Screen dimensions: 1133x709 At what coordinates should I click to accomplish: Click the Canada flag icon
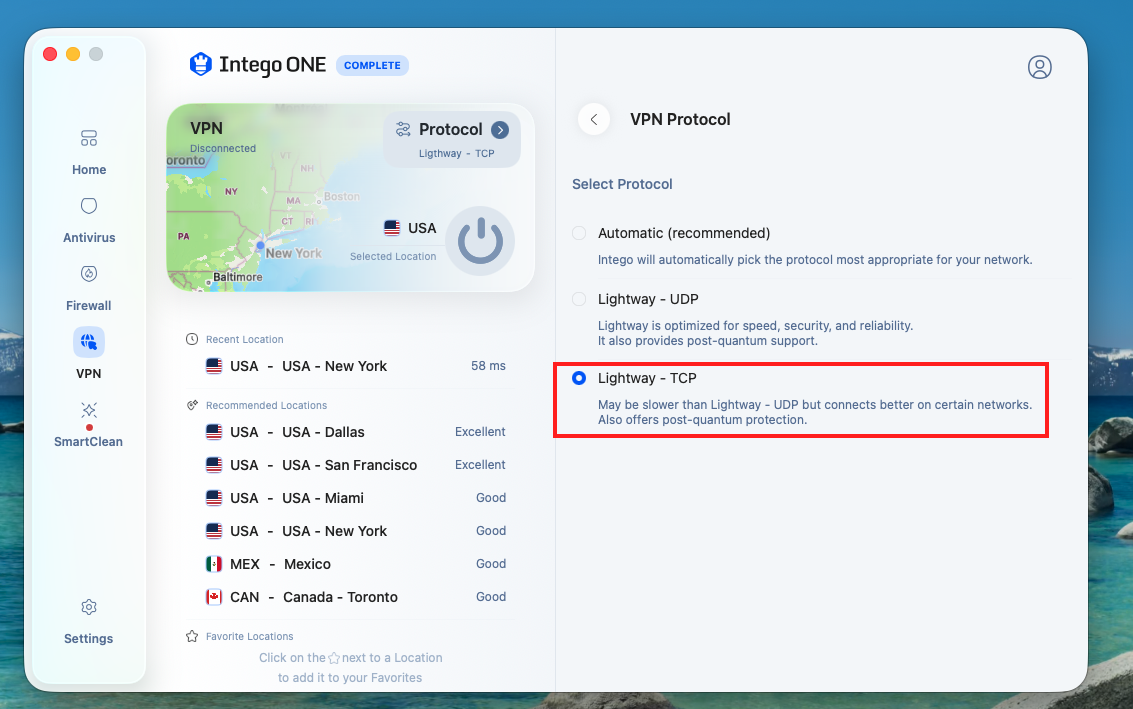[x=214, y=597]
